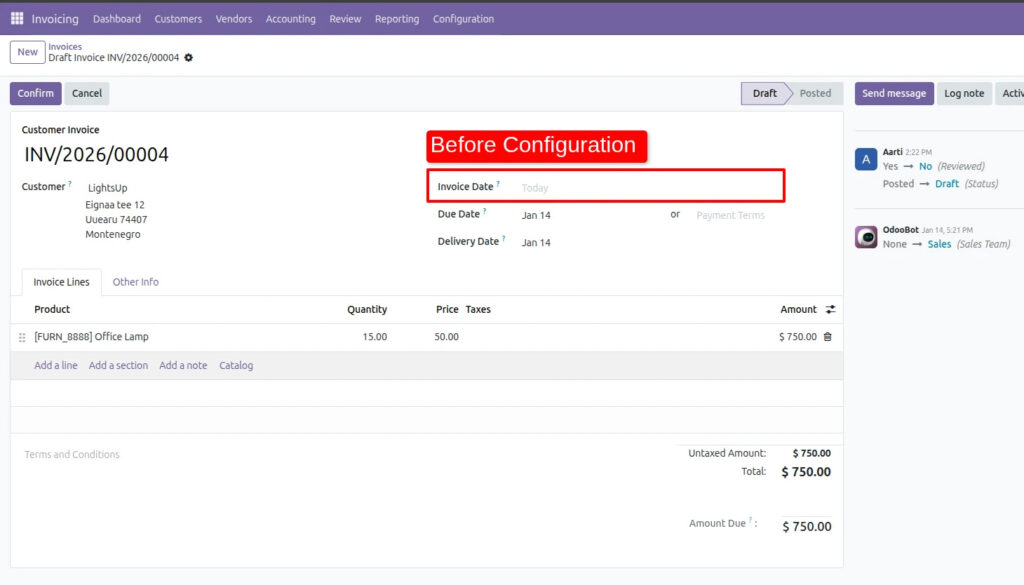The image size is (1024, 585).
Task: Select the Posted status stage
Action: (814, 93)
